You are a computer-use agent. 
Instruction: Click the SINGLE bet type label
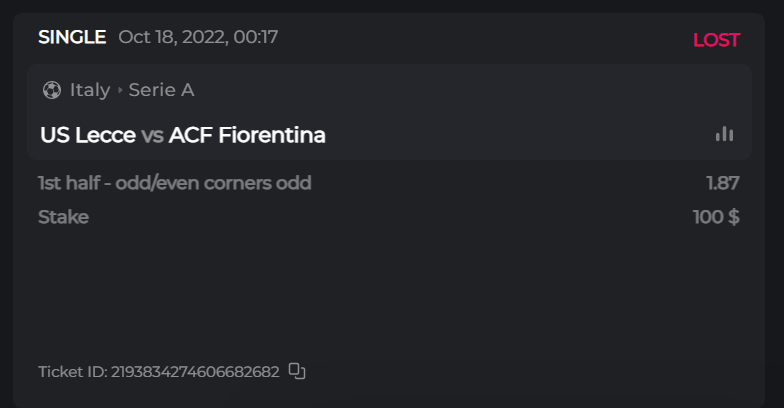[x=72, y=38]
